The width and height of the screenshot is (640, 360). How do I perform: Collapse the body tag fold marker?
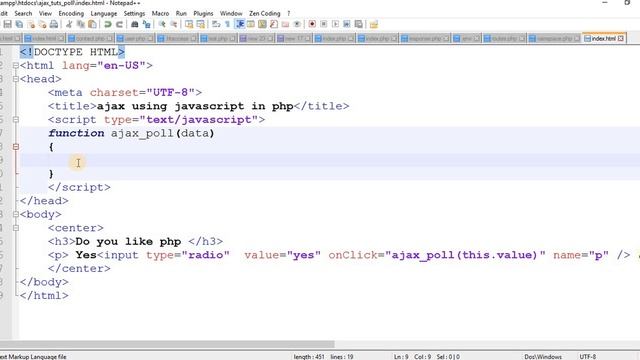(16, 214)
